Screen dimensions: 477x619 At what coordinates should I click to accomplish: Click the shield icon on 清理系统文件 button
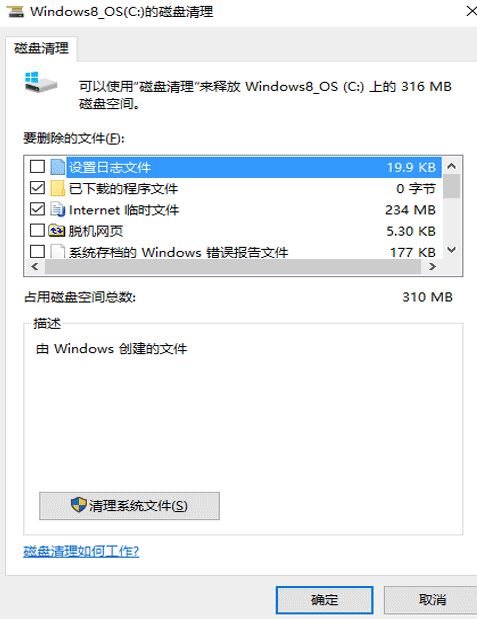click(x=78, y=505)
